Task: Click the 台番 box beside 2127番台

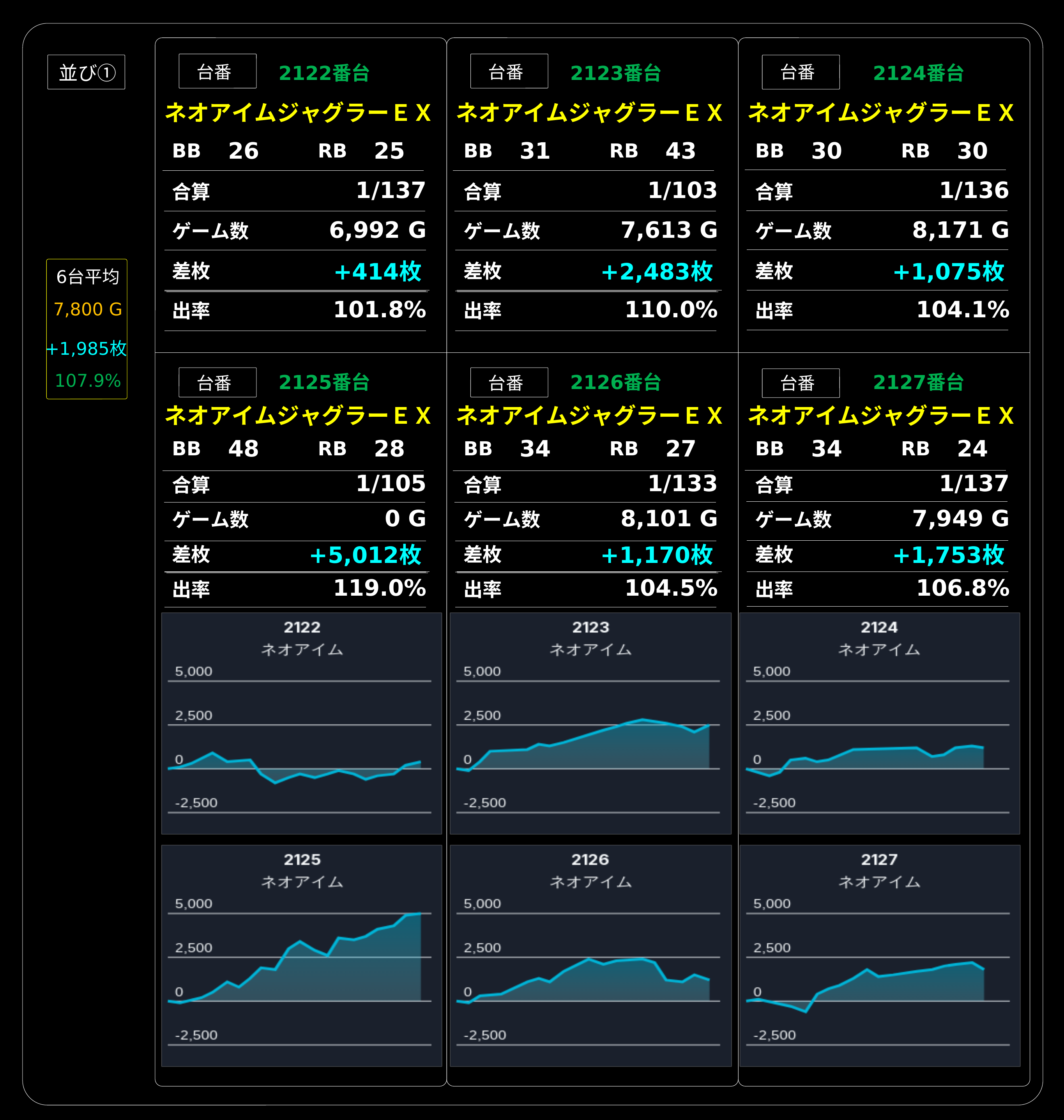Action: pos(800,383)
